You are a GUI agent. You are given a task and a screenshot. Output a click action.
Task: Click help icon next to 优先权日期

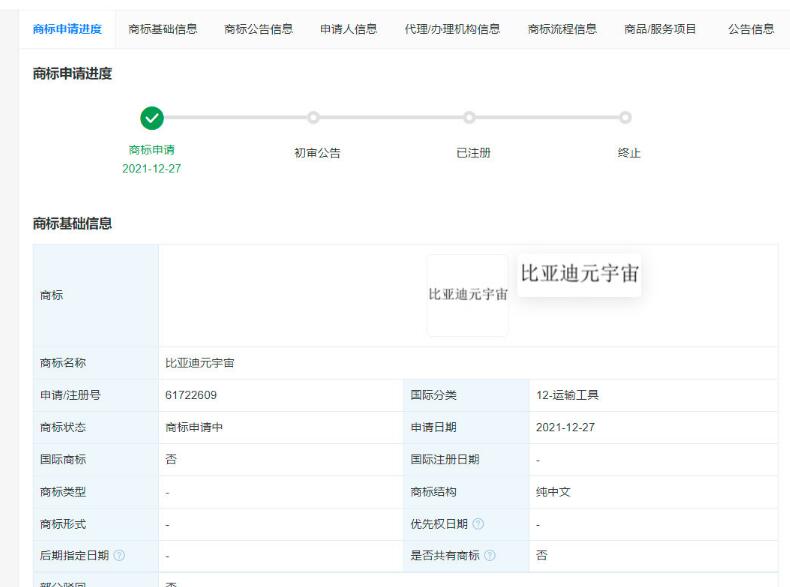[x=478, y=524]
